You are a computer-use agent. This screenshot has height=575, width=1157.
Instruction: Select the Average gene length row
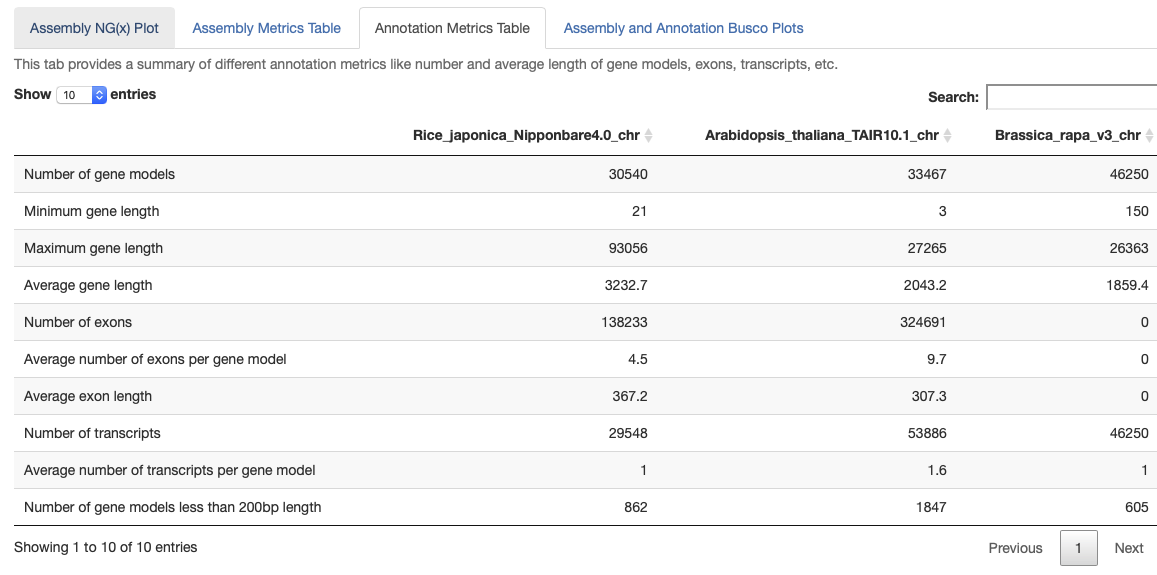pos(88,285)
